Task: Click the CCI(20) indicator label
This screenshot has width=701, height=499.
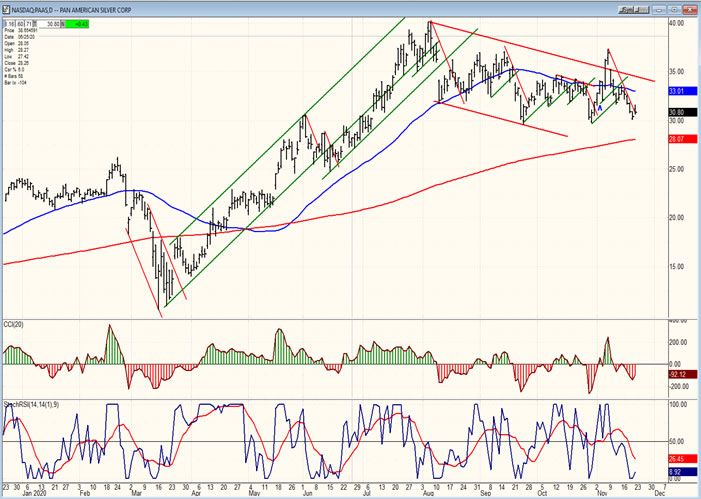Action: (15, 326)
